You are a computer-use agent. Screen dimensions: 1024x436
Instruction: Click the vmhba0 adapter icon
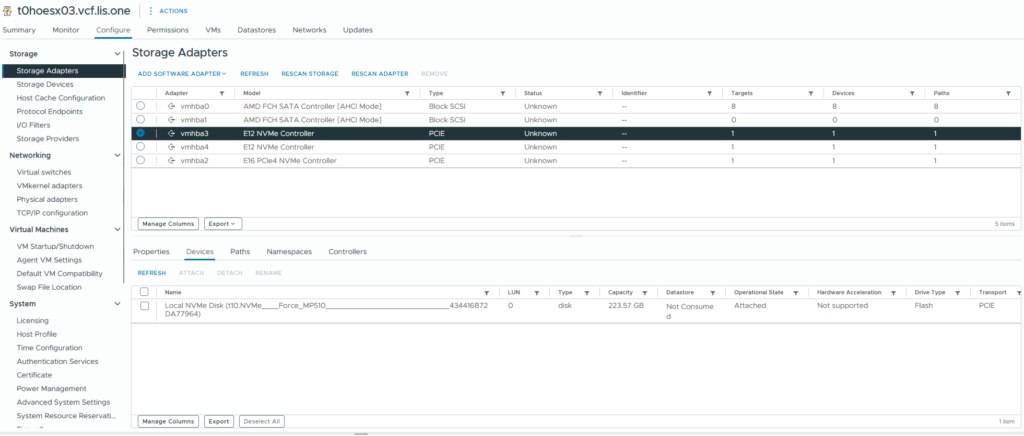(x=172, y=106)
